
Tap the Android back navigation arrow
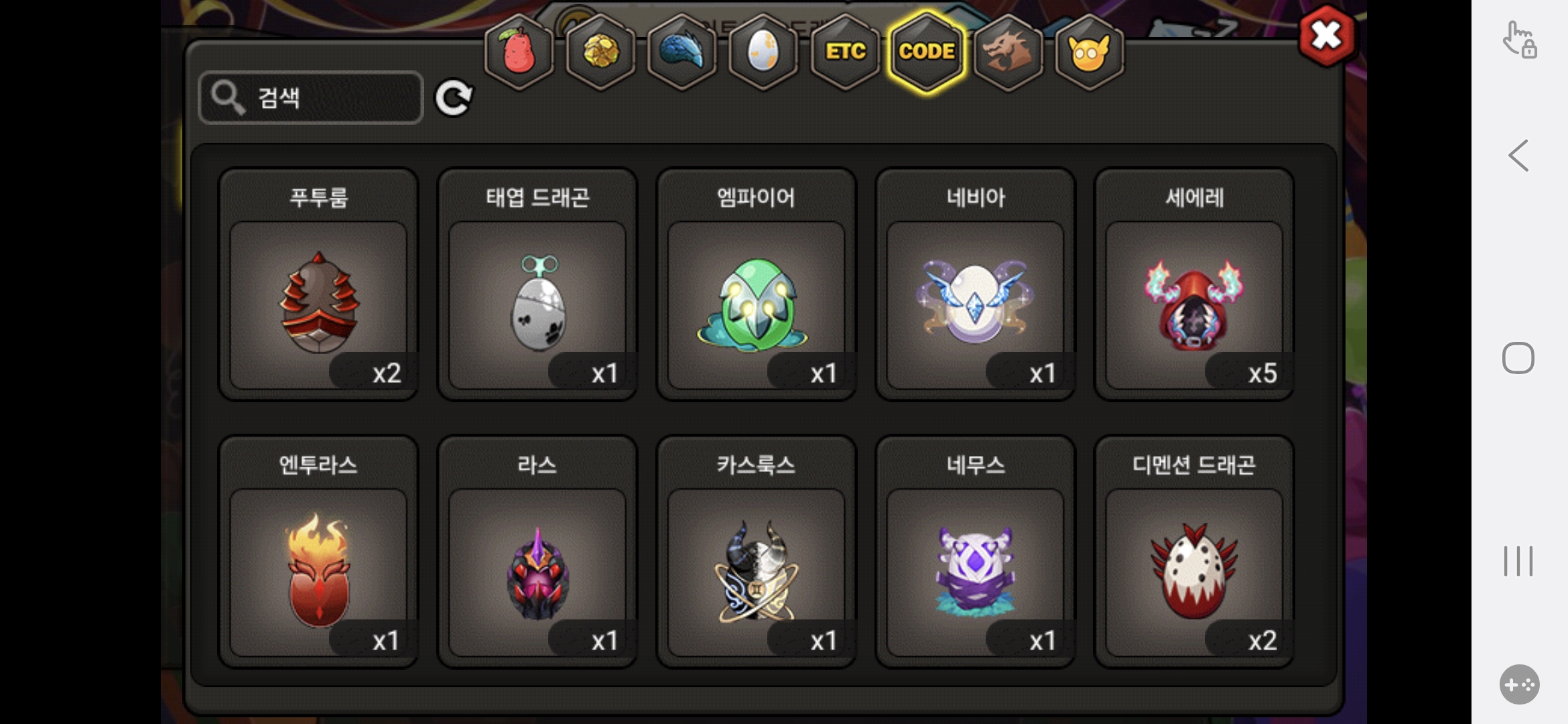point(1518,156)
